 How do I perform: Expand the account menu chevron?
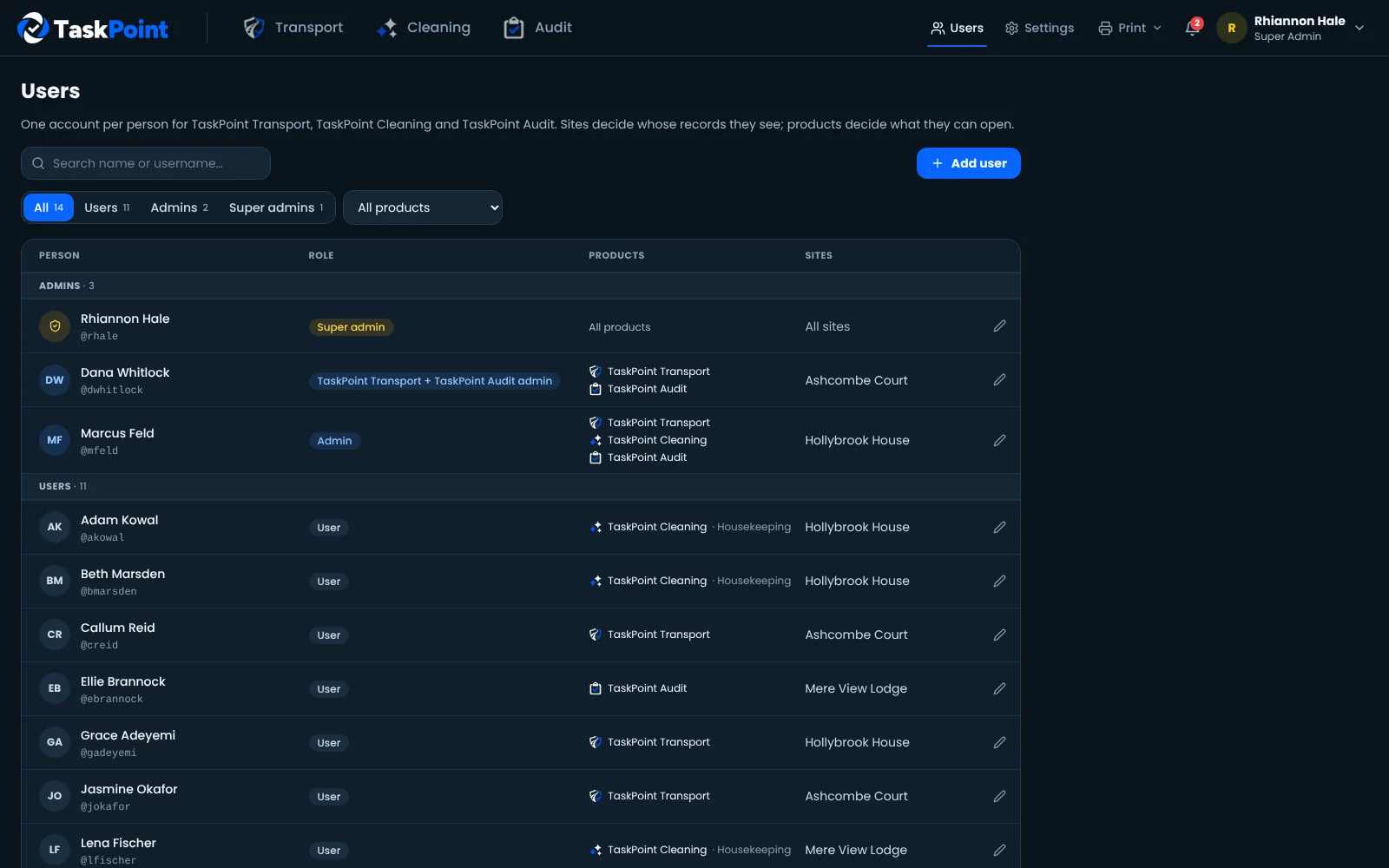1359,28
